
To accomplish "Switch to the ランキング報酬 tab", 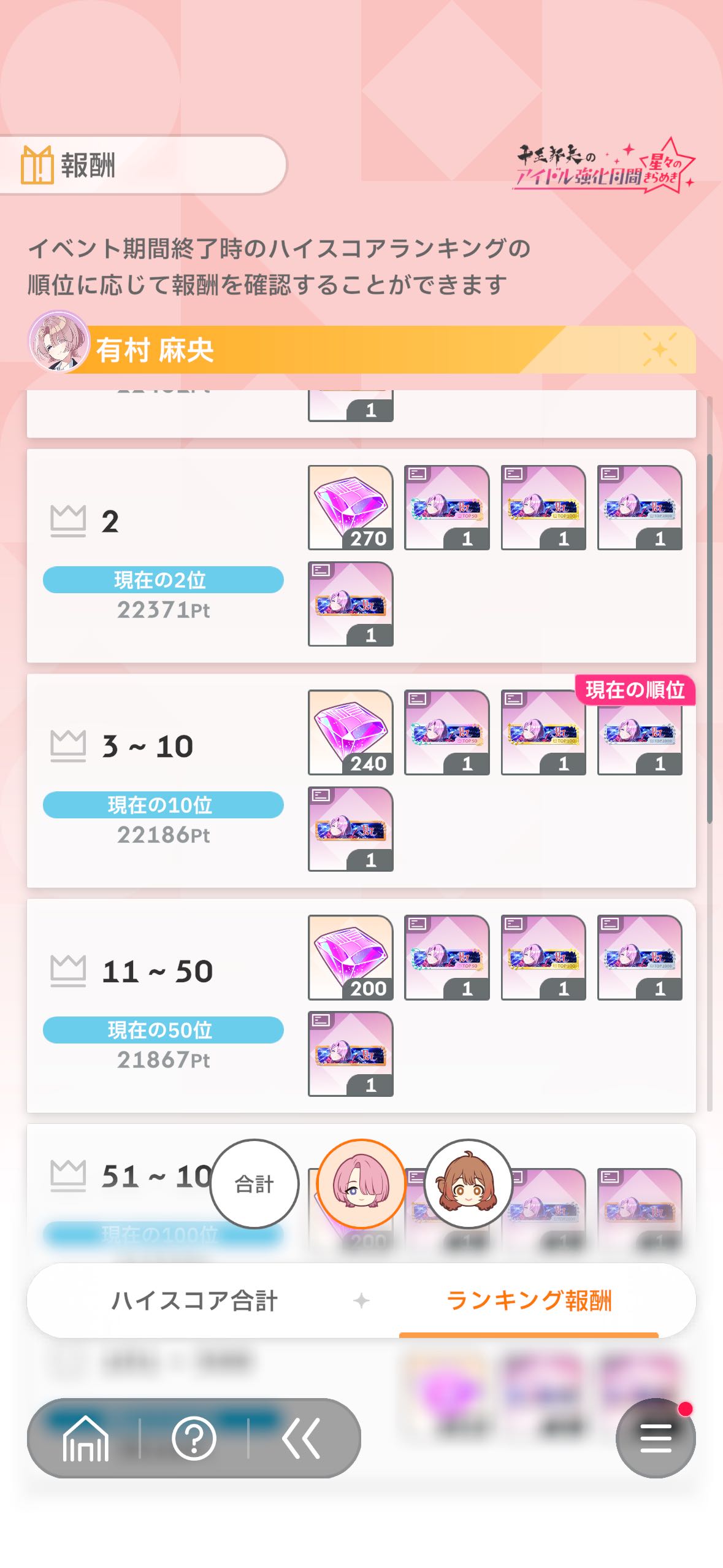I will coord(529,1301).
